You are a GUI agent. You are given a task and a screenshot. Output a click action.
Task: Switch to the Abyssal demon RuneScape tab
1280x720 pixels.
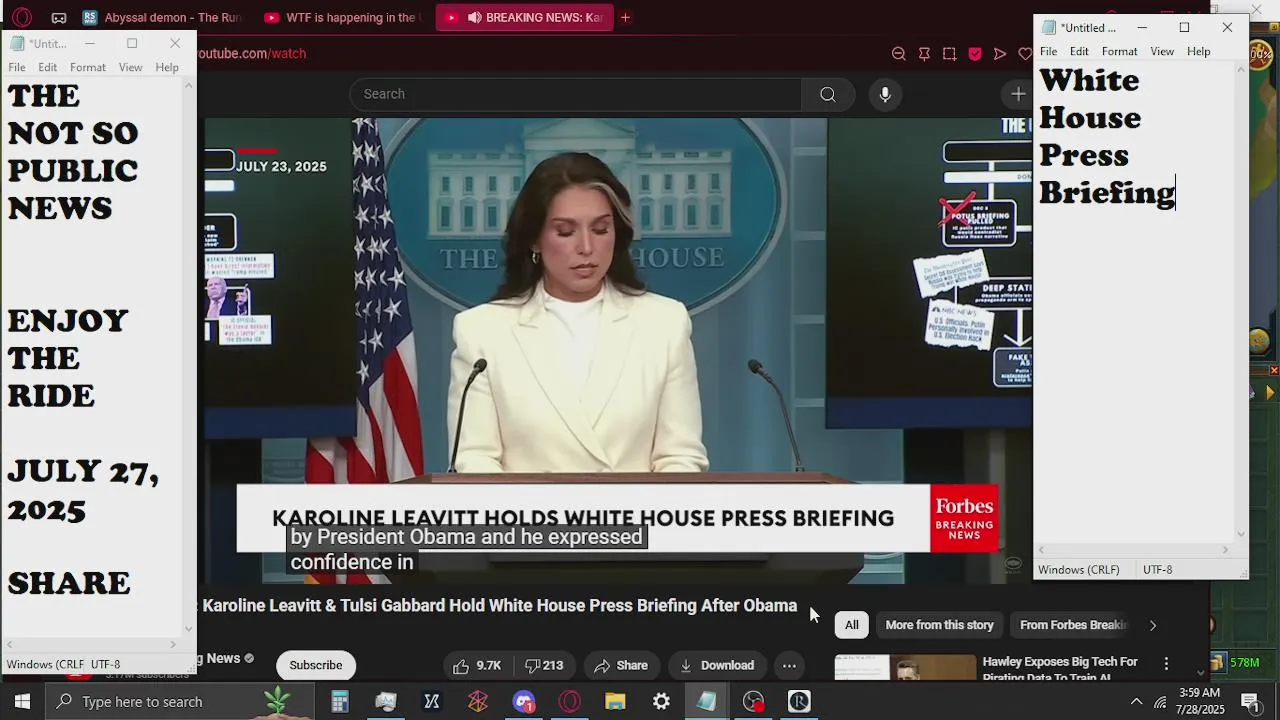[x=162, y=17]
